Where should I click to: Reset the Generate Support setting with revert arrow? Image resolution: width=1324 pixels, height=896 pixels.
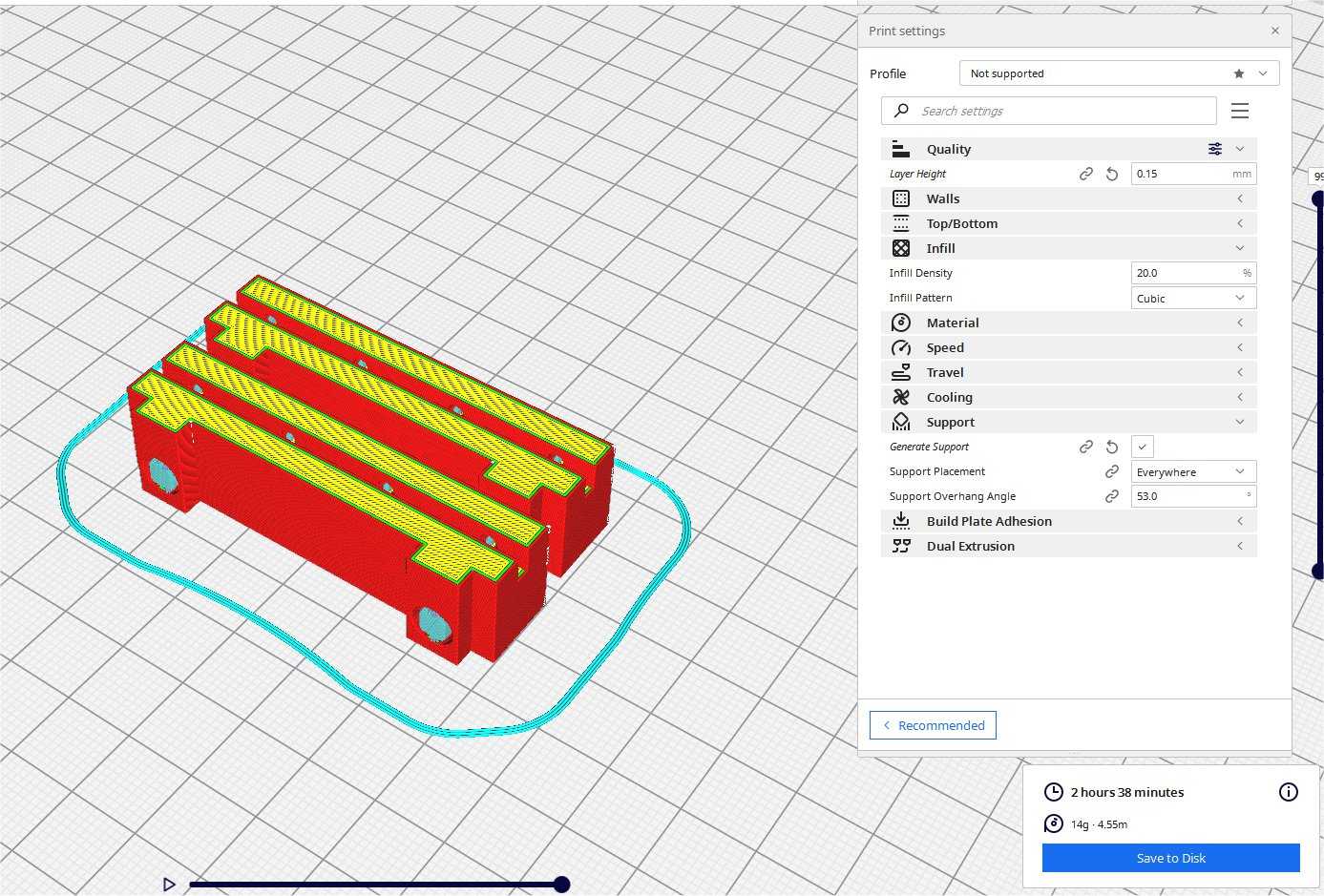[1112, 447]
